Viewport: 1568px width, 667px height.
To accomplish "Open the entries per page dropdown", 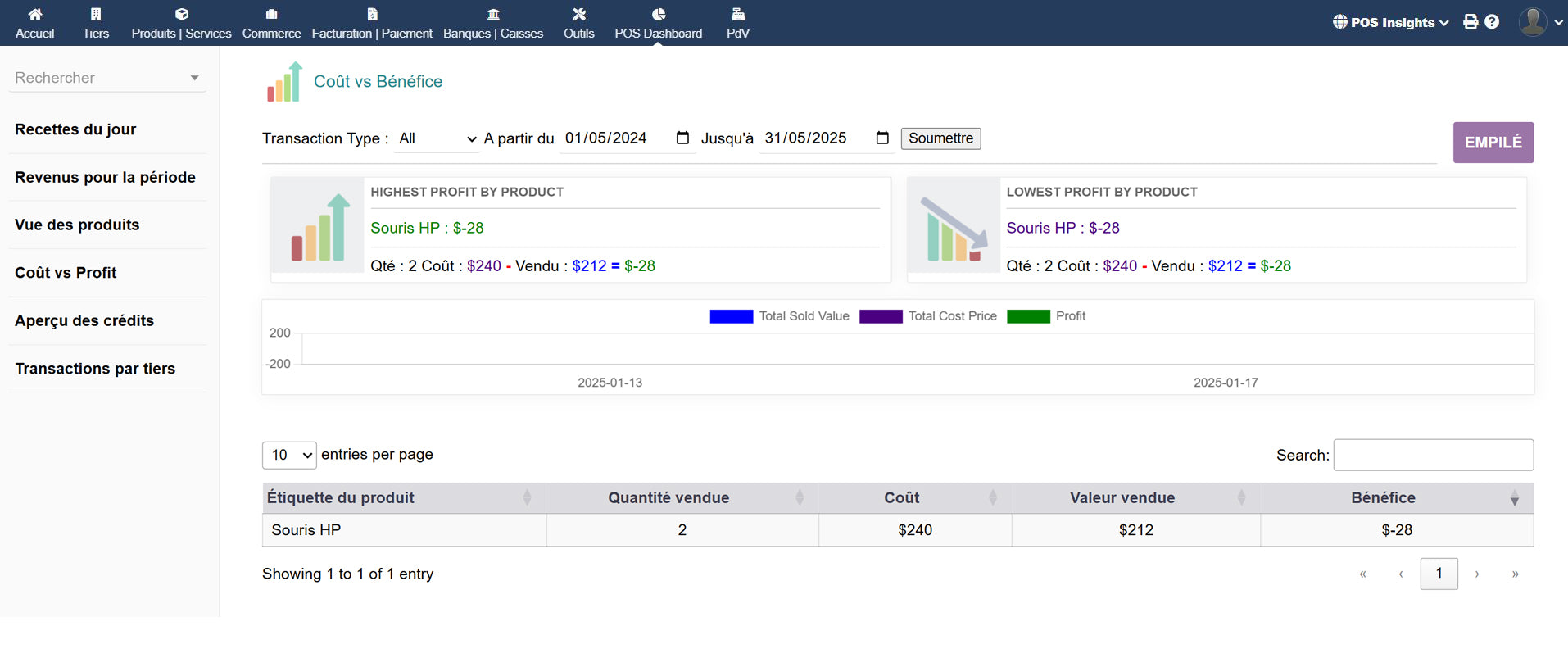I will pos(289,455).
